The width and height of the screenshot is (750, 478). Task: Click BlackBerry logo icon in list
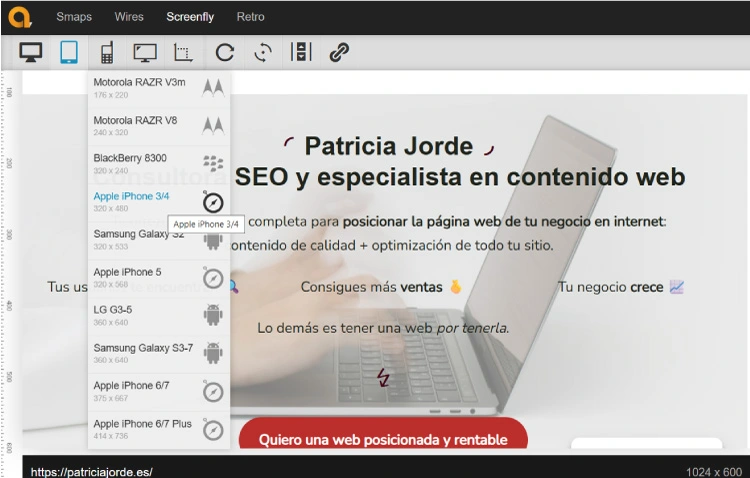pos(213,163)
